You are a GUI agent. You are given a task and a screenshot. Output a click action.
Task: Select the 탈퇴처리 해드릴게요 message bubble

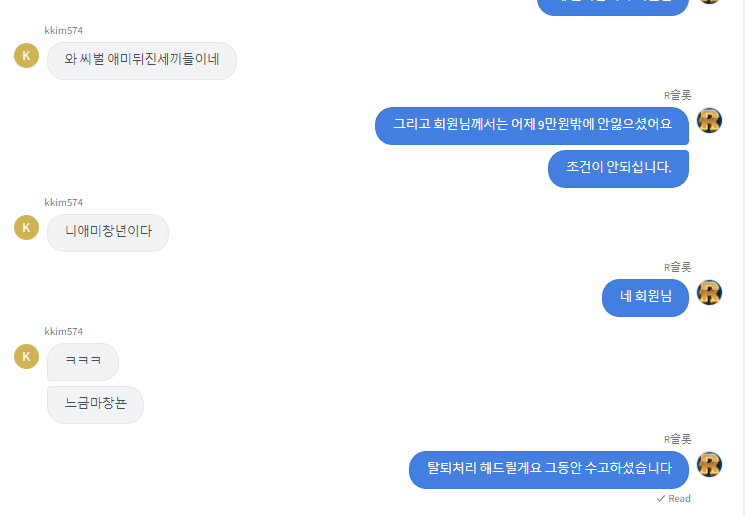click(549, 470)
